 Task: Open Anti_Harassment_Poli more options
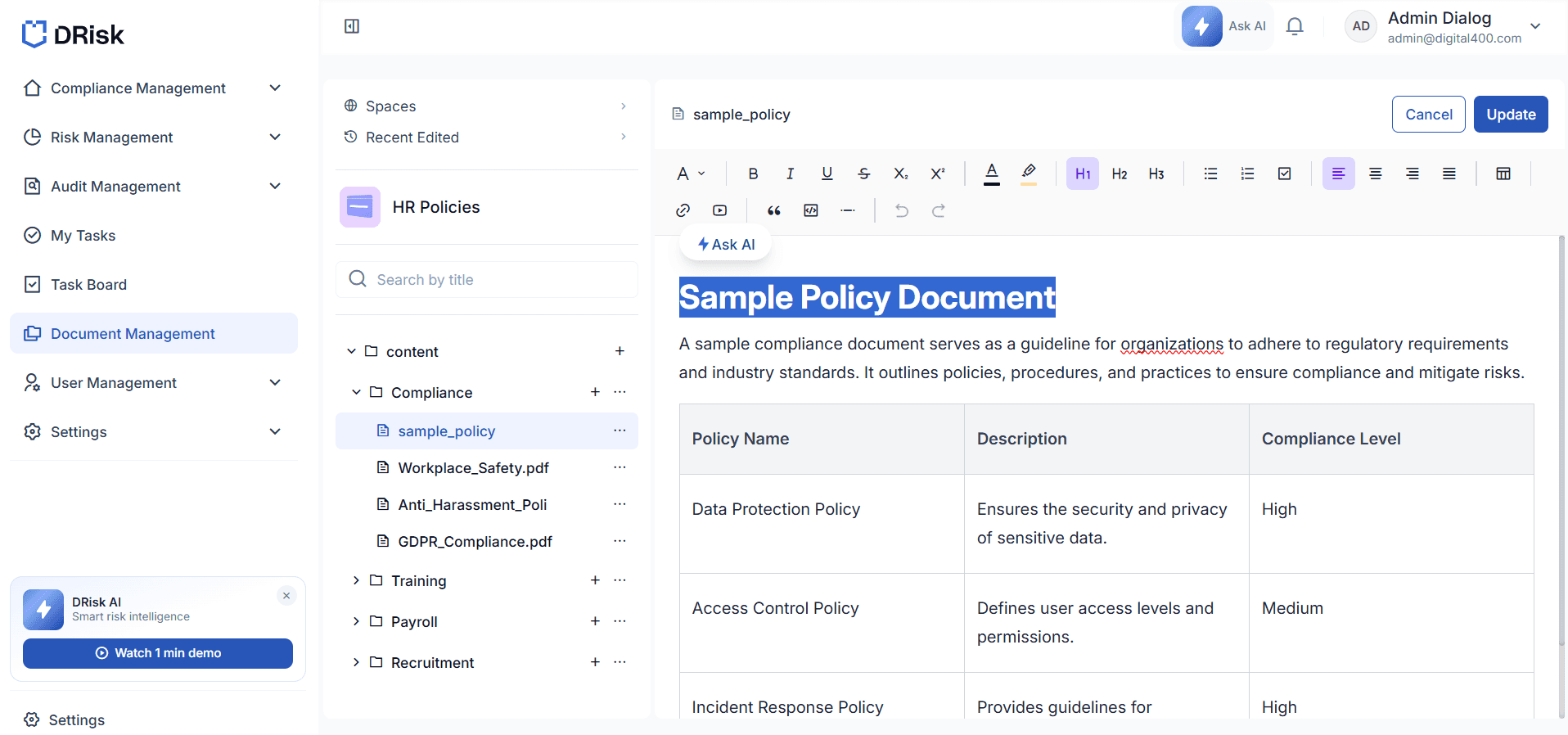tap(620, 504)
